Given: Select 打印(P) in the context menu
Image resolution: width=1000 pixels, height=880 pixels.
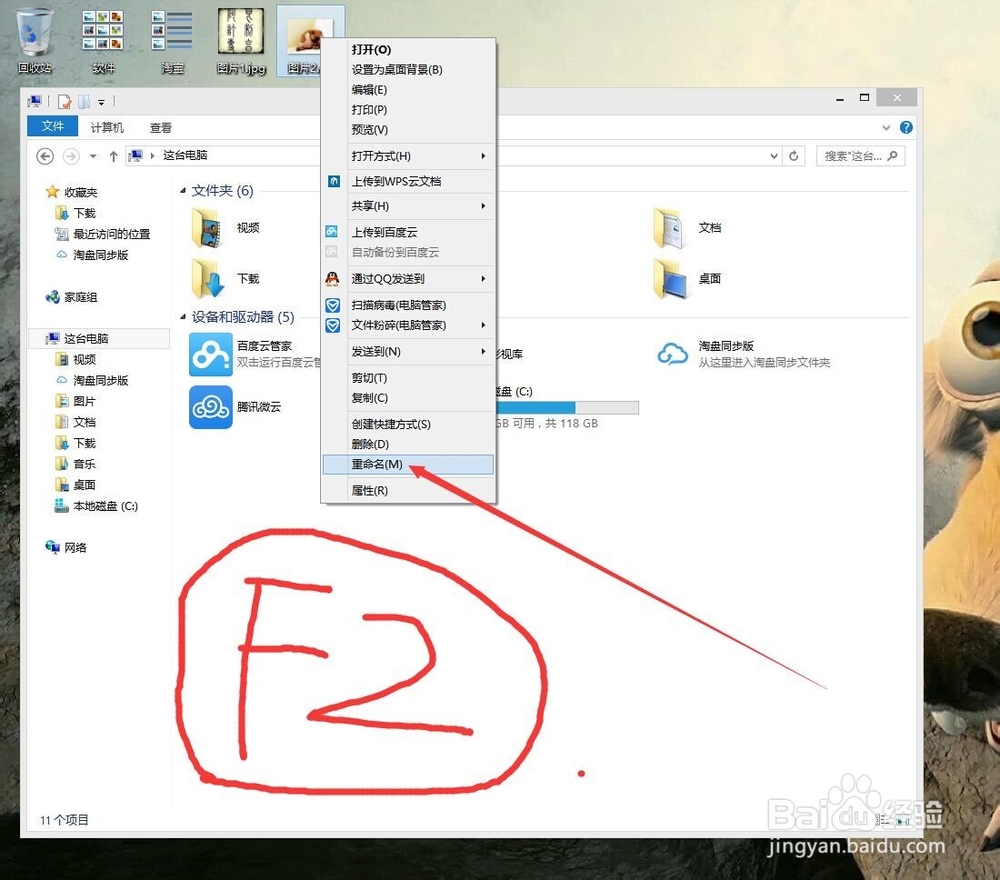Looking at the screenshot, I should 408,110.
